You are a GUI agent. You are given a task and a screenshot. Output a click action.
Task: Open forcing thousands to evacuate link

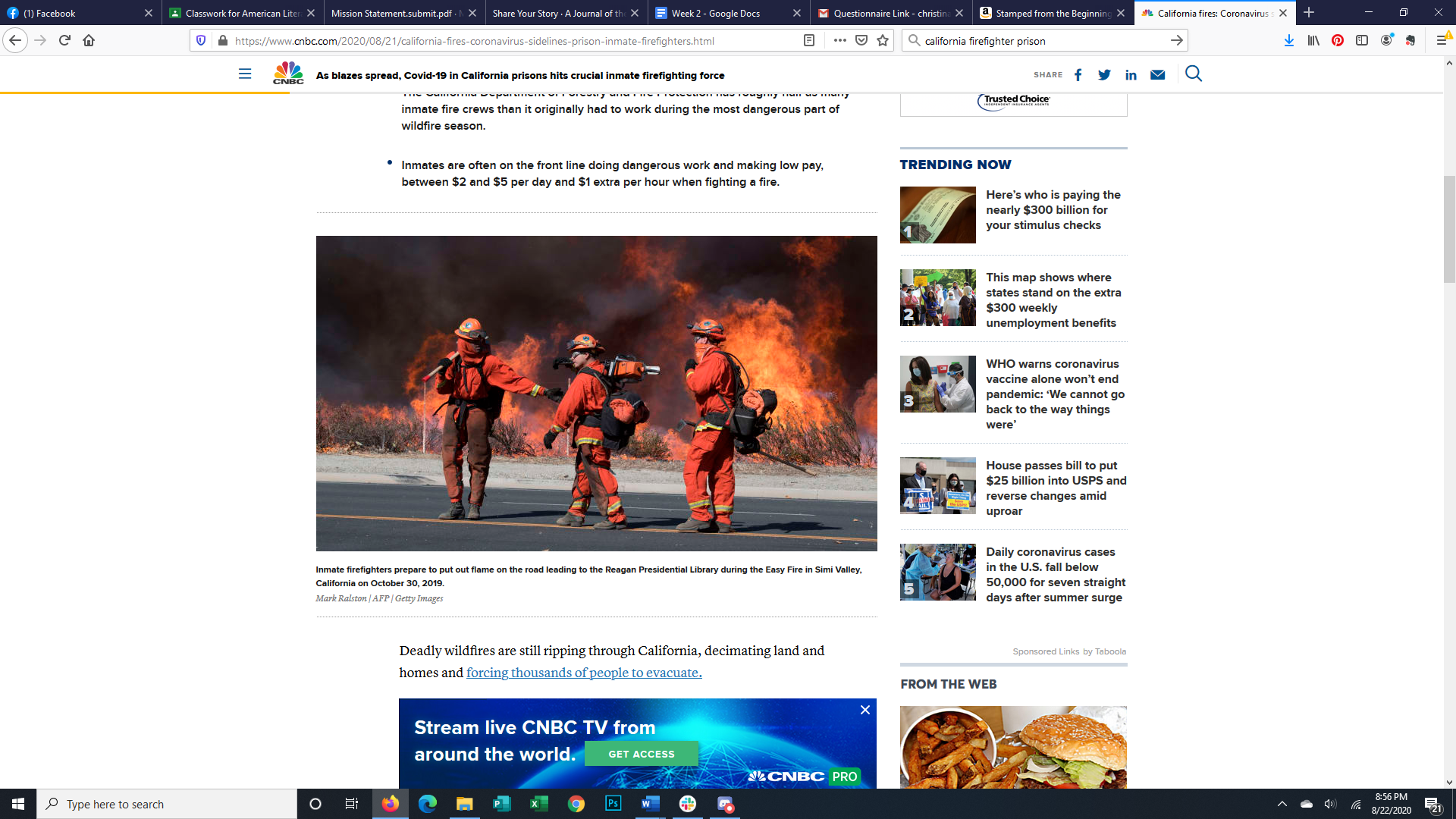[x=584, y=673]
